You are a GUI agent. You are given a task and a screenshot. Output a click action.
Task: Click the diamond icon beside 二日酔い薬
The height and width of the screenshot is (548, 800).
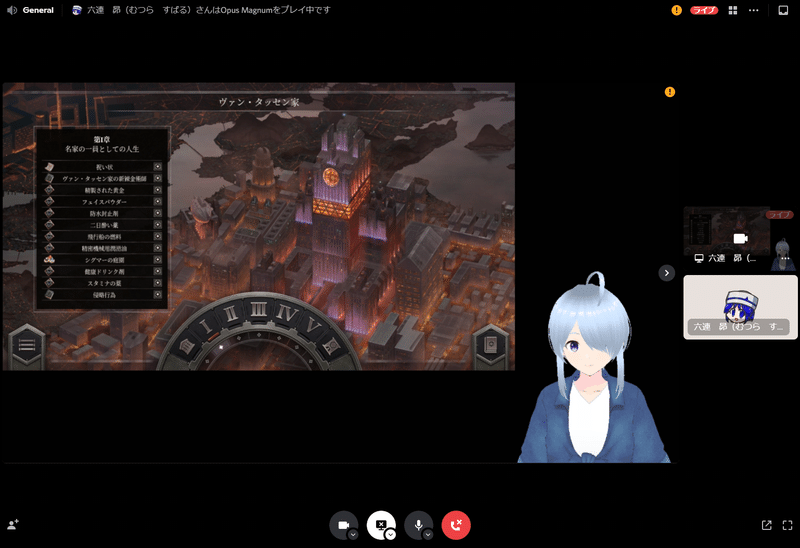click(x=49, y=225)
